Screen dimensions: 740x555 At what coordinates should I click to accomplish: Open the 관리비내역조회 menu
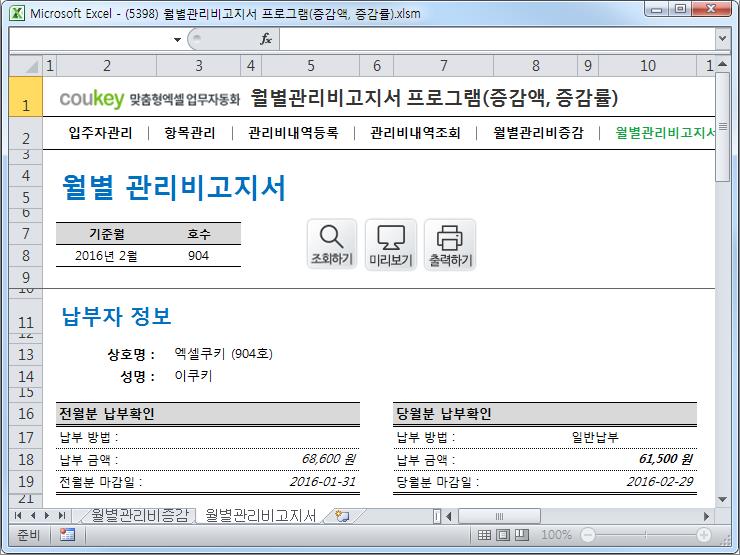pos(415,133)
